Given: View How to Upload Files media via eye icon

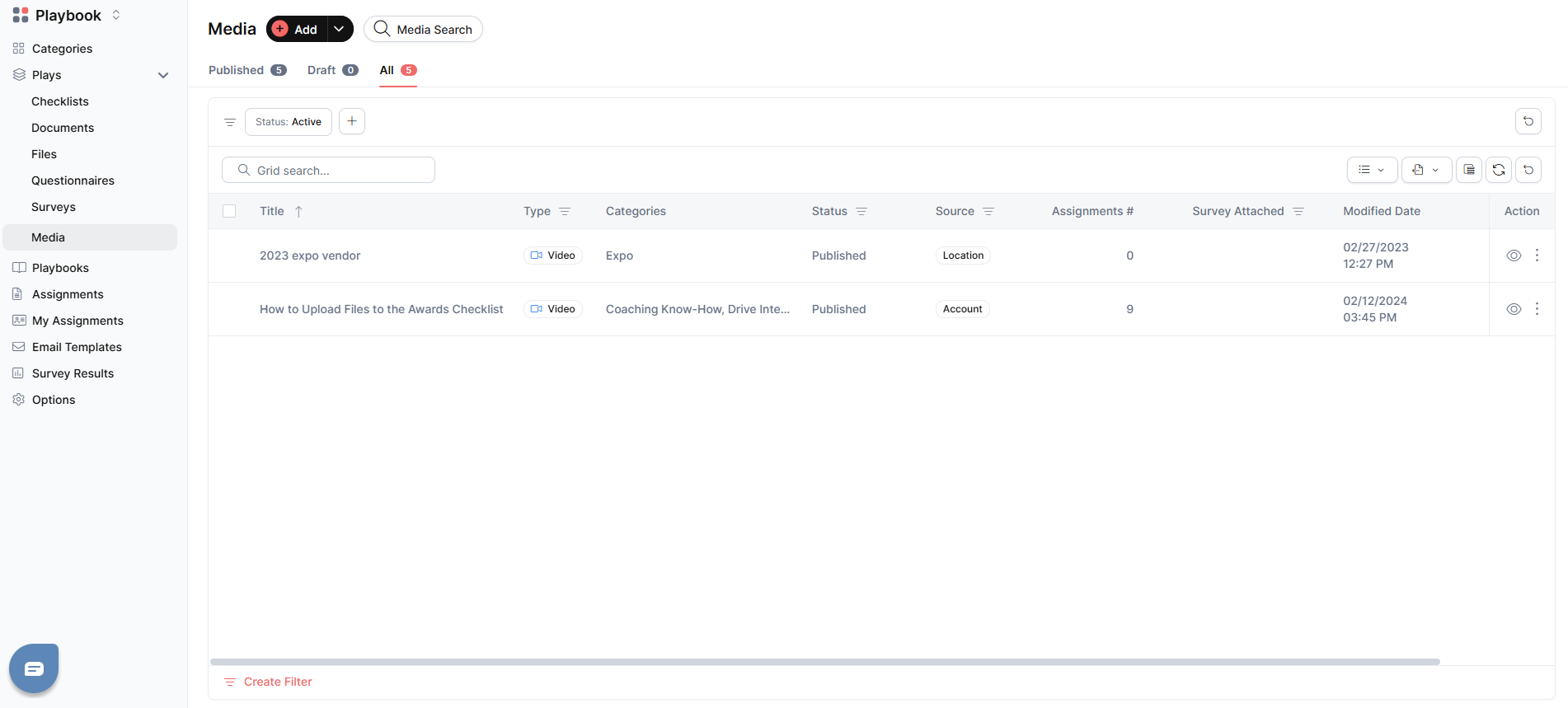Looking at the screenshot, I should pos(1514,309).
